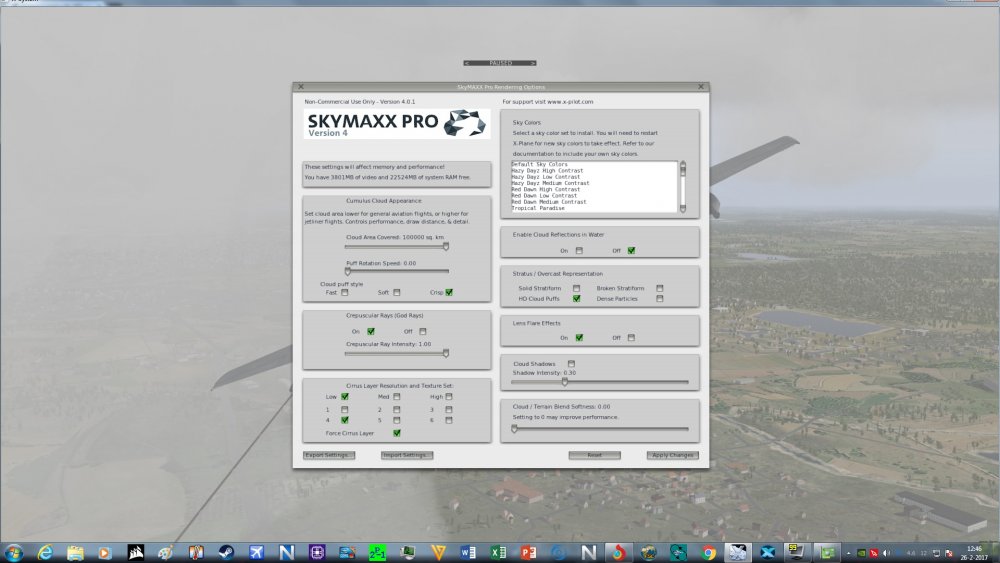1000x563 pixels.
Task: Toggle Low cirrus layer resolution
Action: [344, 397]
